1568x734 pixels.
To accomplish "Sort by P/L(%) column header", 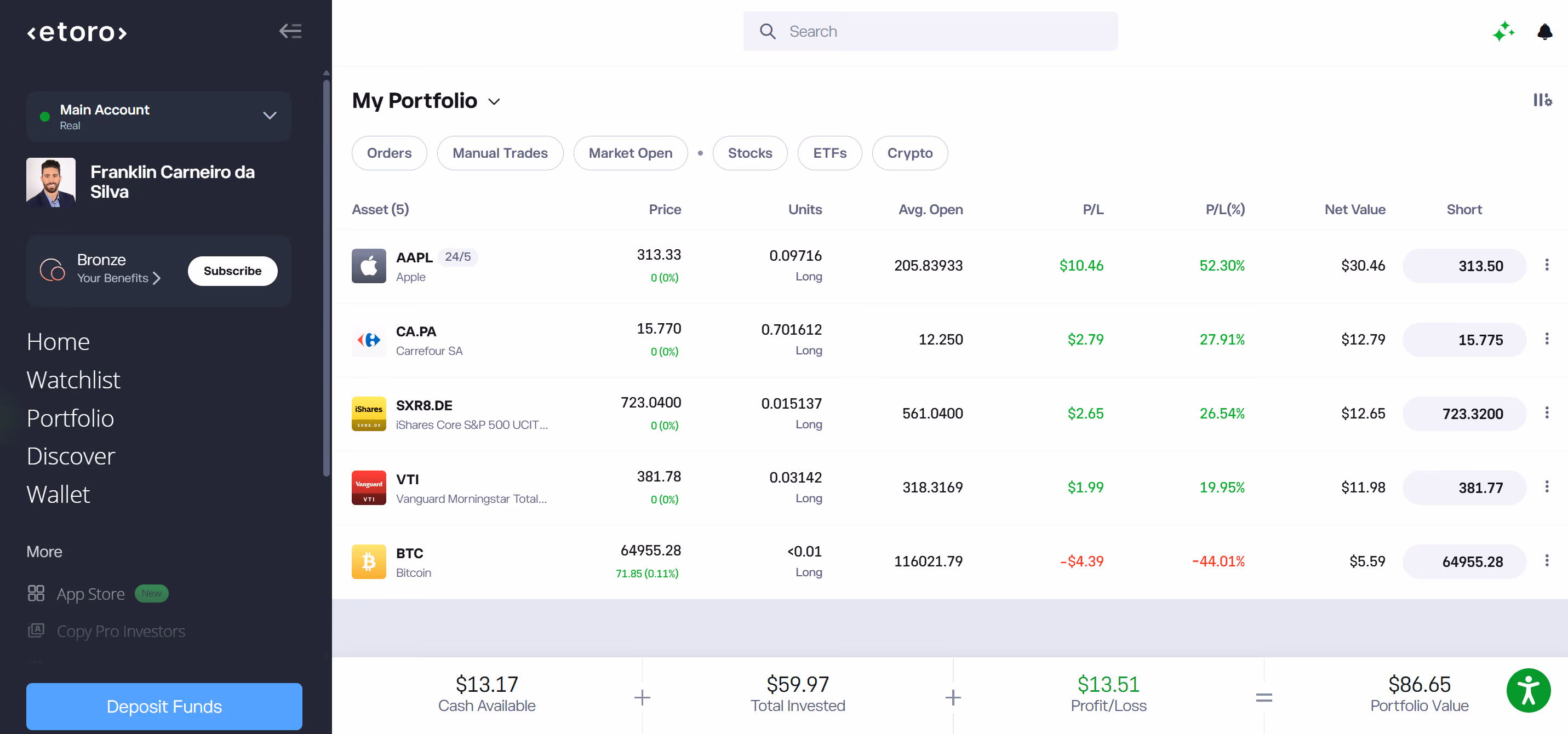I will point(1224,210).
